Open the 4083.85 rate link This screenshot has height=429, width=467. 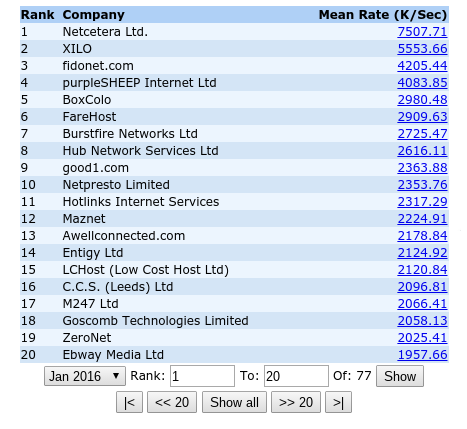click(422, 83)
